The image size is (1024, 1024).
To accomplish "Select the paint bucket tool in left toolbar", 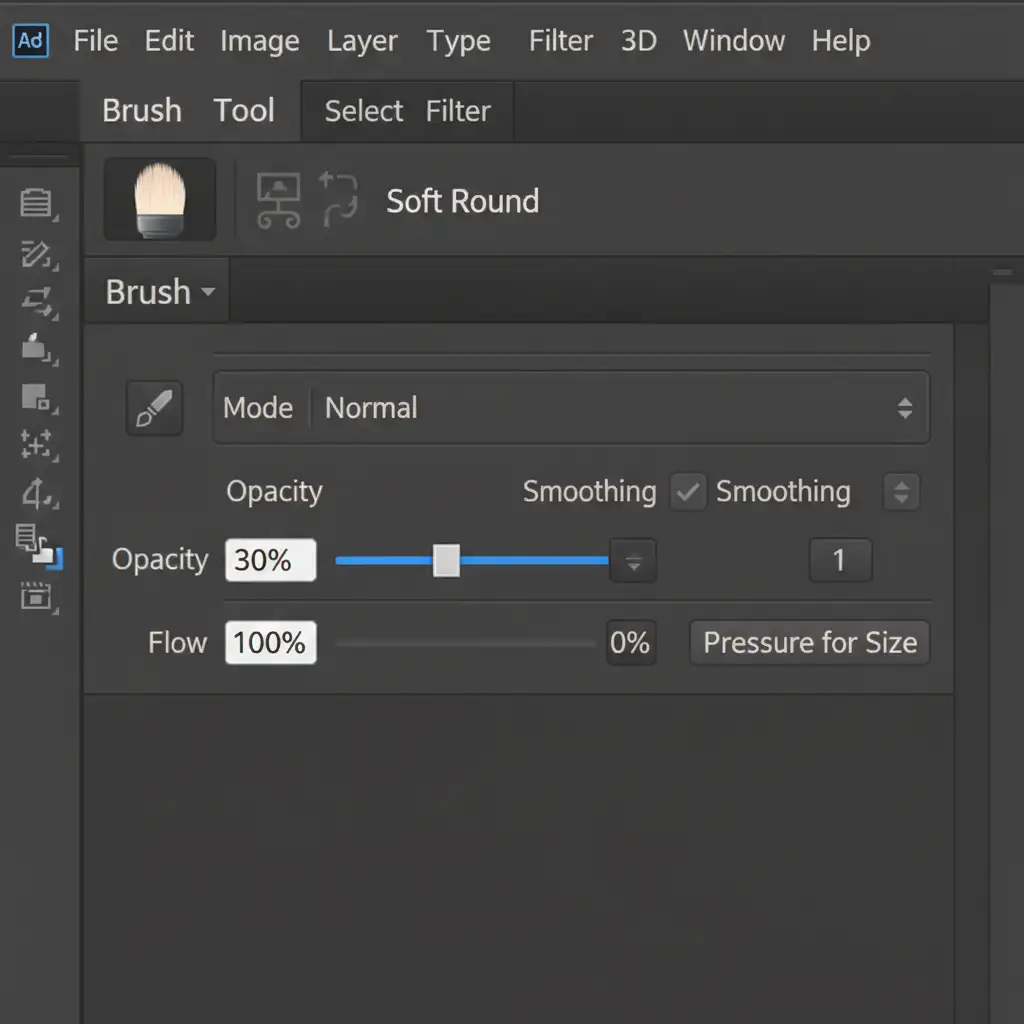I will point(37,348).
